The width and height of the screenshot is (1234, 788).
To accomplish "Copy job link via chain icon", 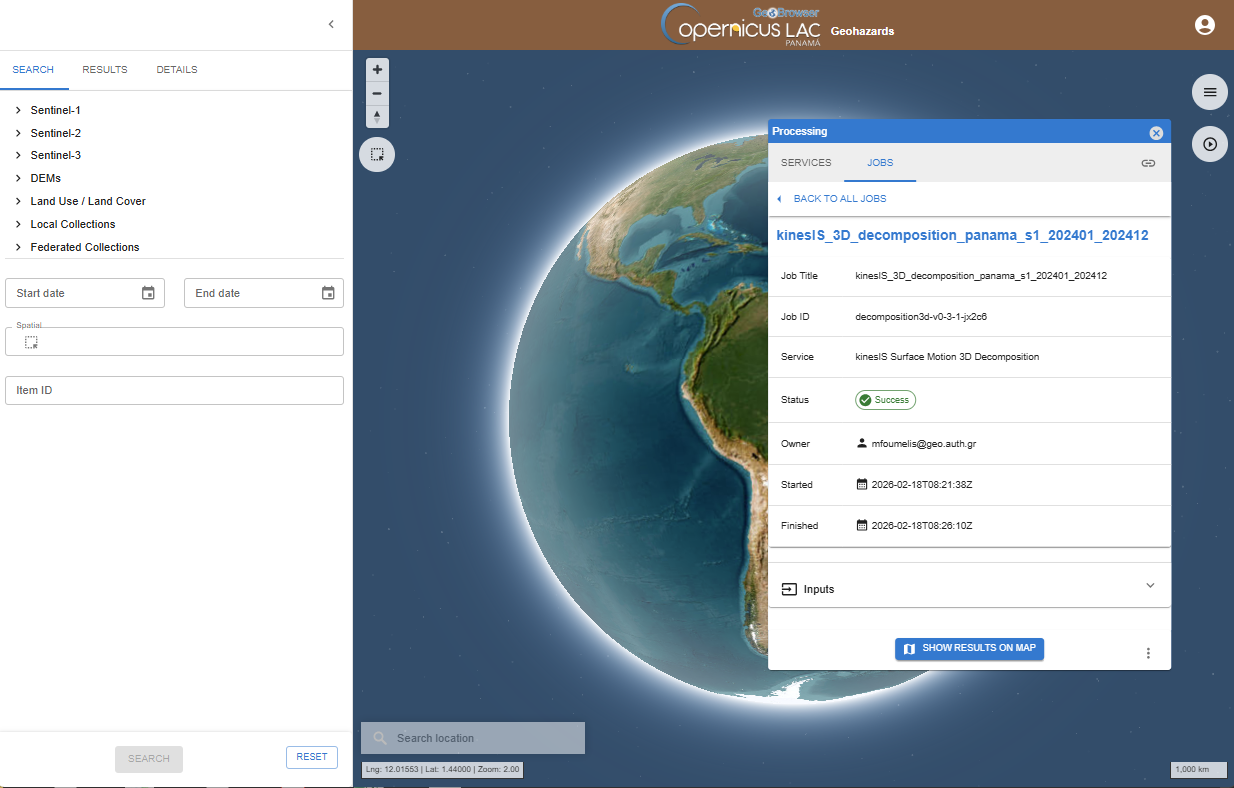I will (x=1148, y=163).
